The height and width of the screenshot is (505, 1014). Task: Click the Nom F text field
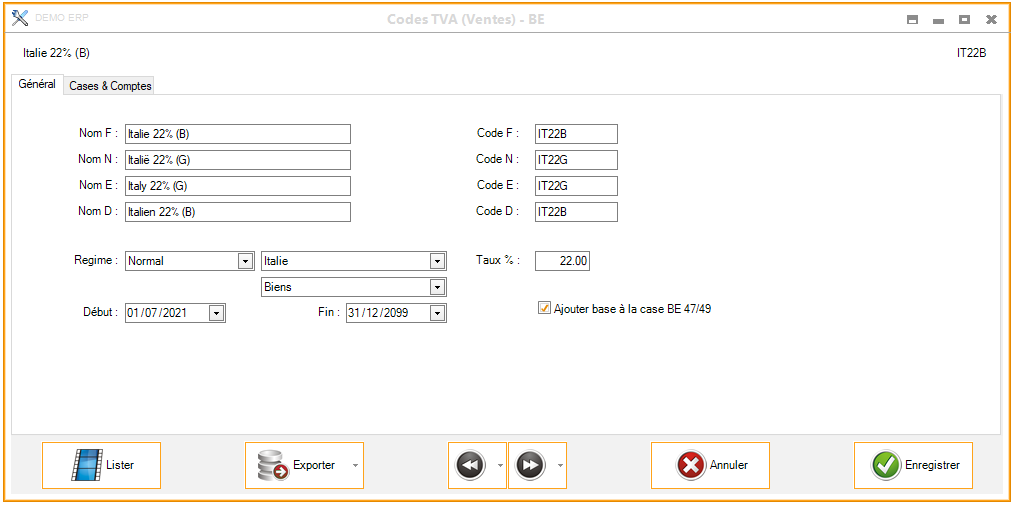238,134
